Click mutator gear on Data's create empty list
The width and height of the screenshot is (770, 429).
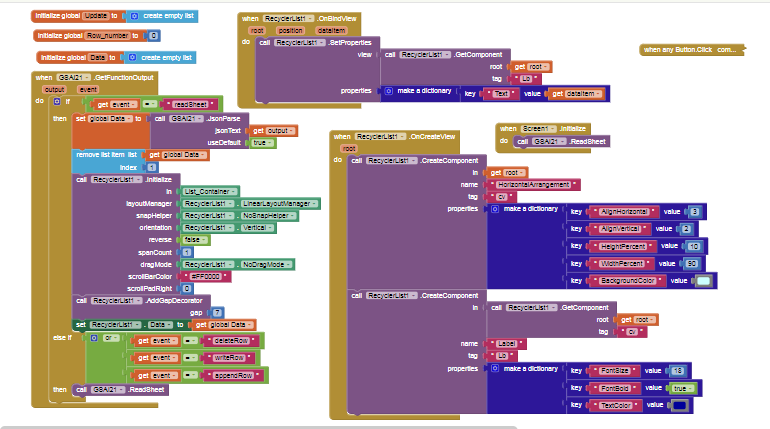[x=135, y=58]
